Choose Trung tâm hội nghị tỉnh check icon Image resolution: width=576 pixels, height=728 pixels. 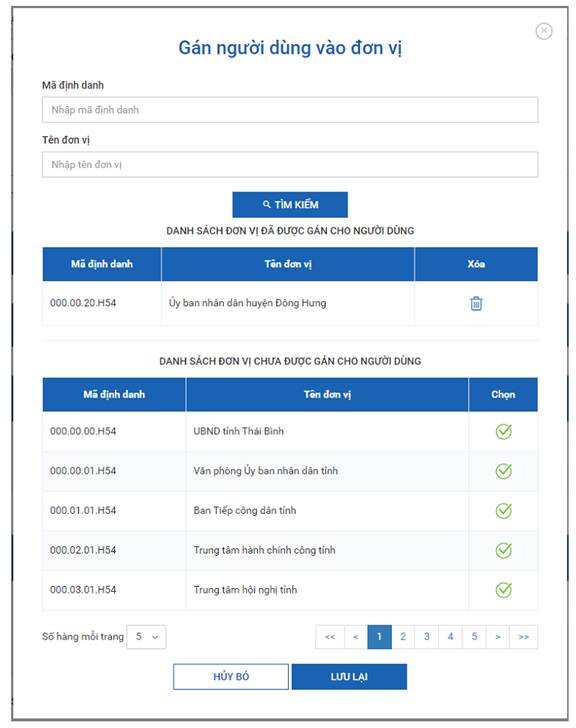click(503, 590)
